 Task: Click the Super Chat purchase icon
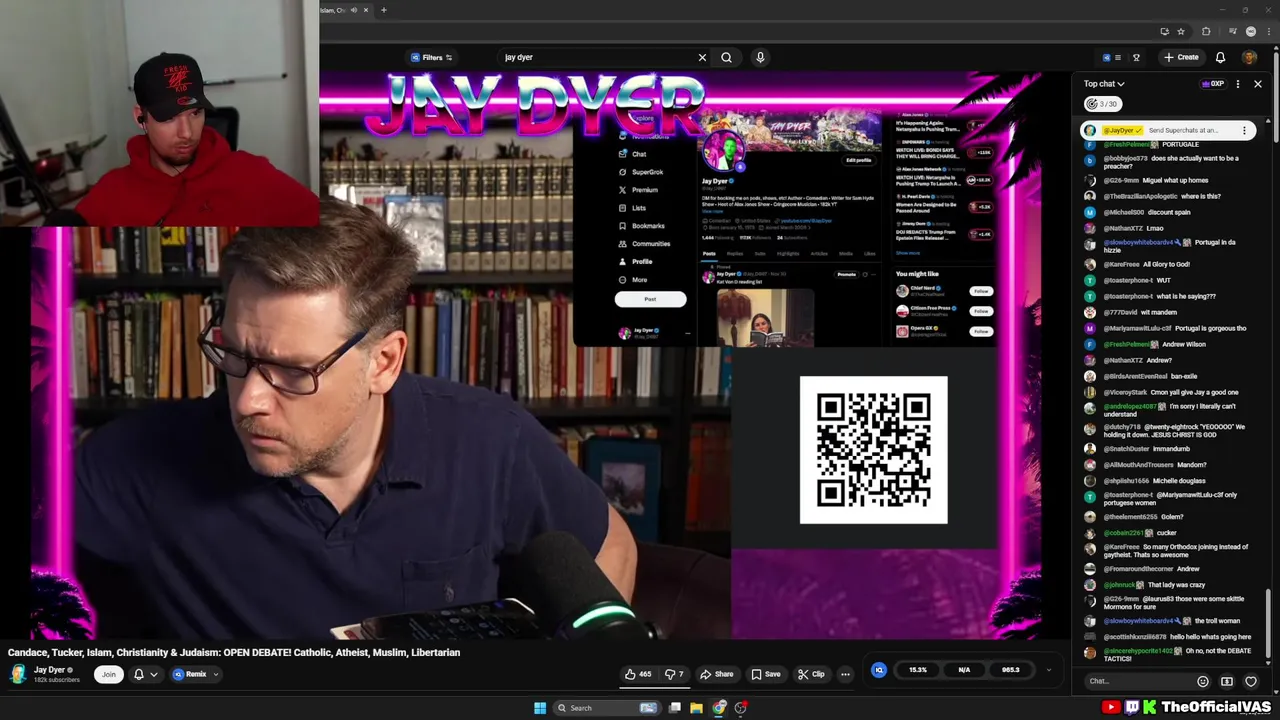[1227, 681]
